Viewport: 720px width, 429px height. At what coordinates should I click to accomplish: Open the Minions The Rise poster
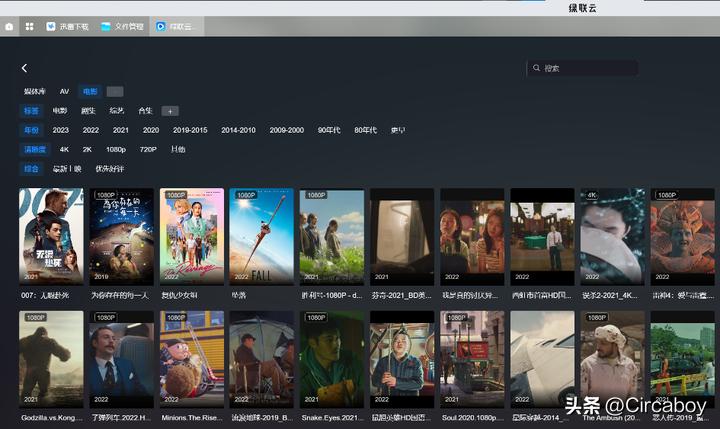(192, 359)
